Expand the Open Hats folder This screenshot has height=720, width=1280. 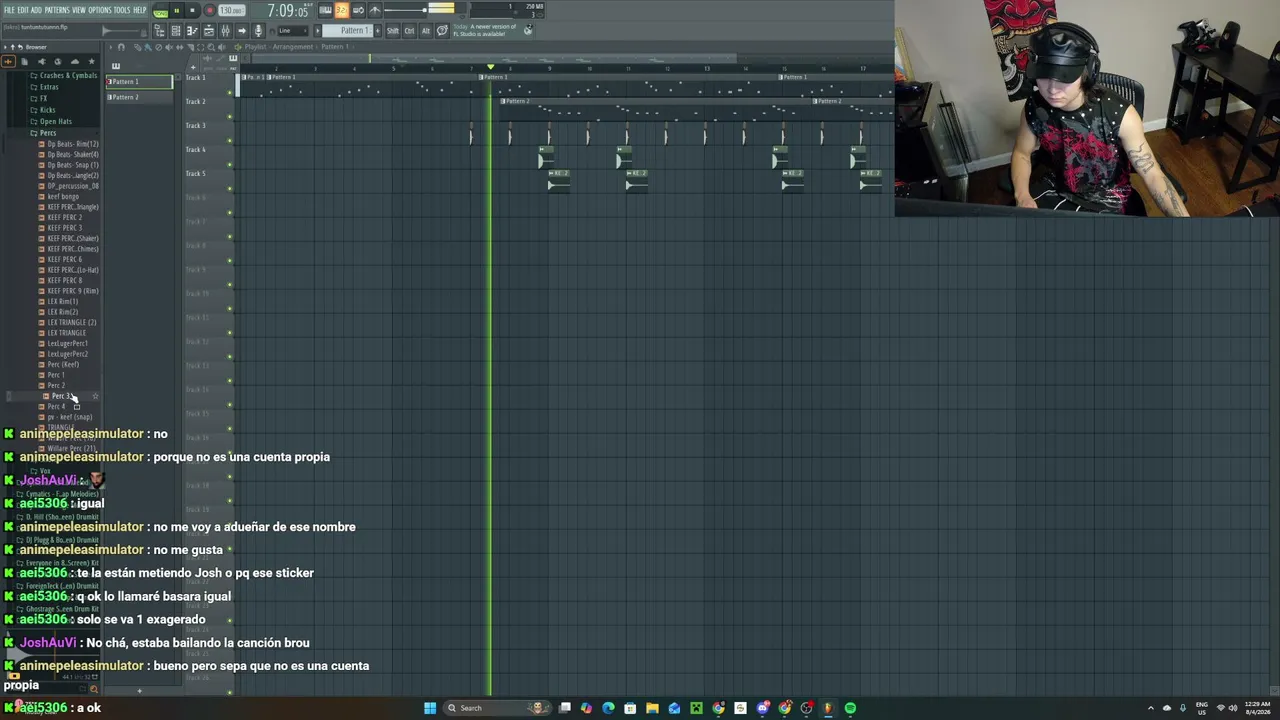click(x=55, y=122)
